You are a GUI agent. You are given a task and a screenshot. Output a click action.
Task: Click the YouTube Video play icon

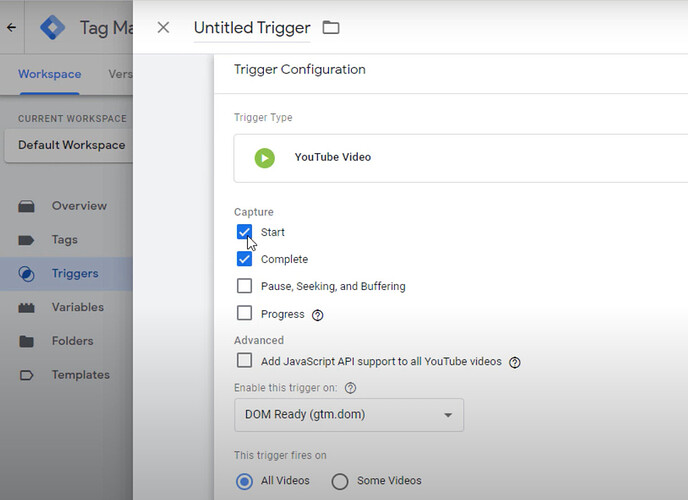(265, 158)
